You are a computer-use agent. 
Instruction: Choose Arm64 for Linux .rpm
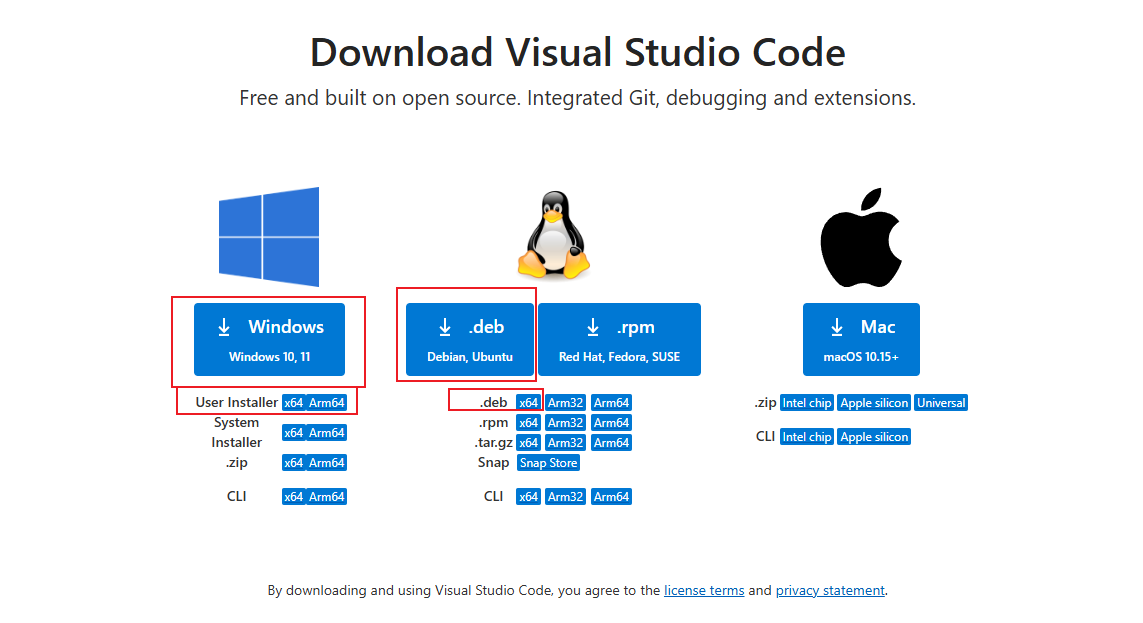click(x=611, y=423)
